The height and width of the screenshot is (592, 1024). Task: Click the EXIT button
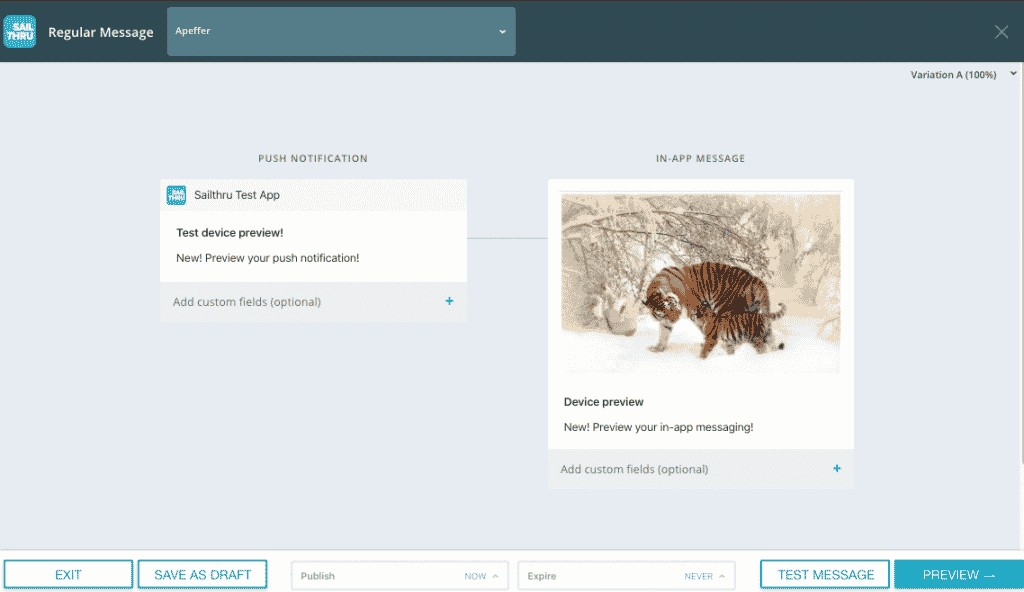click(x=68, y=575)
